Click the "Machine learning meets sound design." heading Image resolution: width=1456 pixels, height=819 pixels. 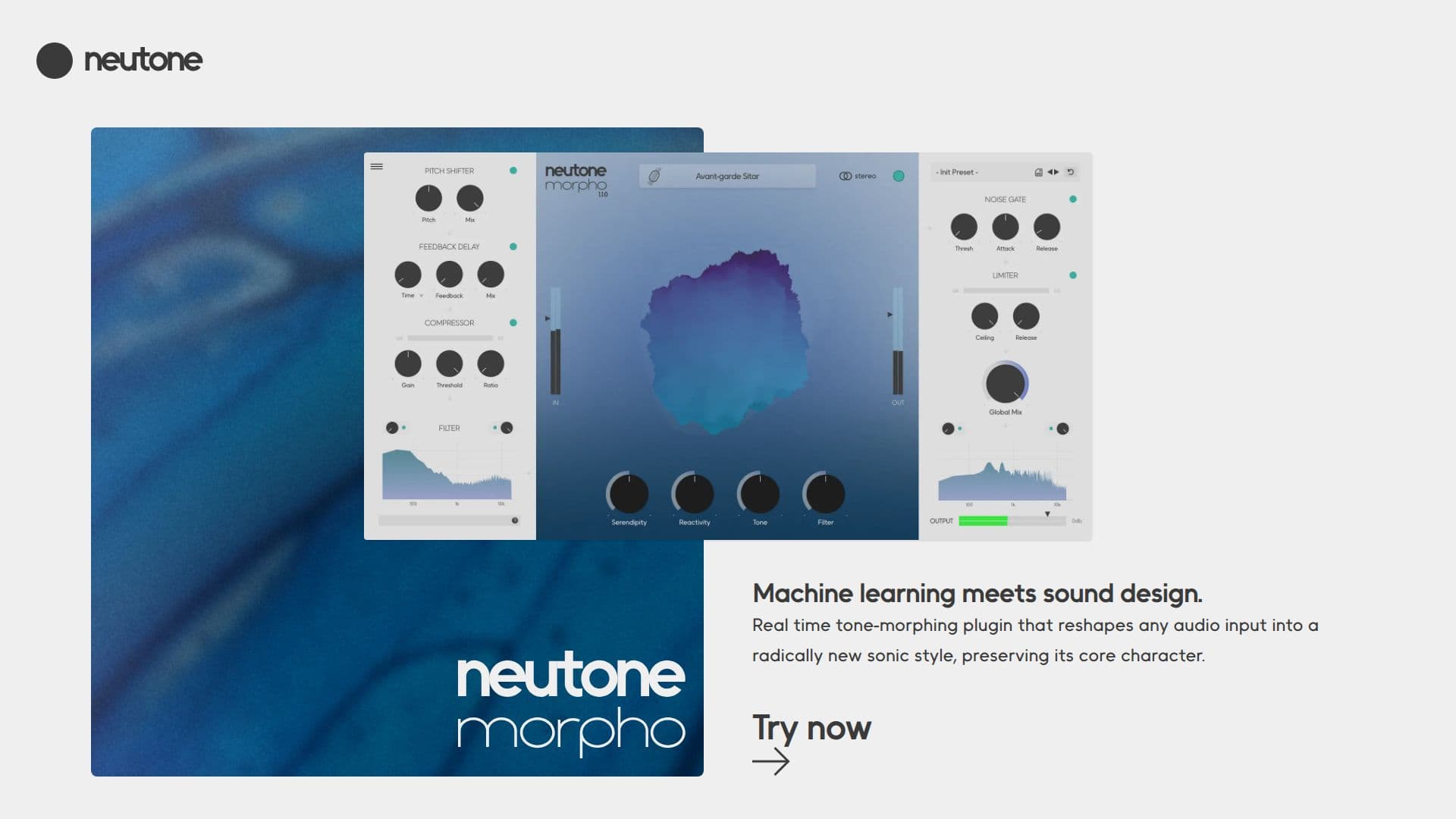[x=977, y=593]
